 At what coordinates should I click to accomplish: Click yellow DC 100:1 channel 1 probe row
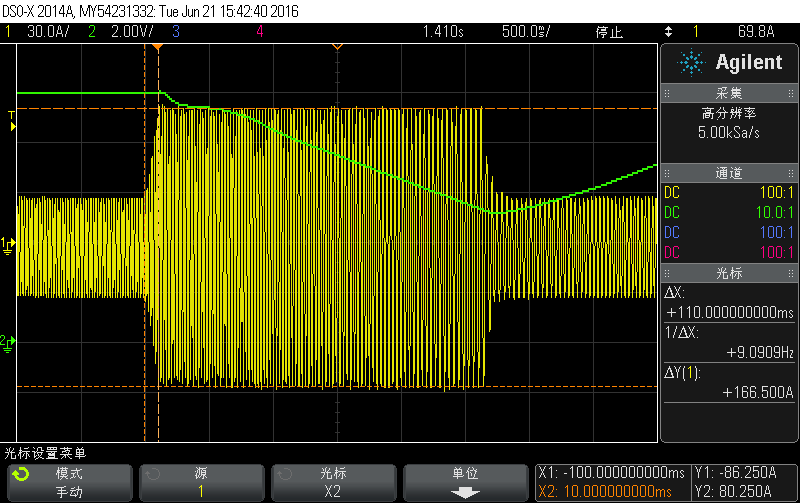[x=729, y=192]
